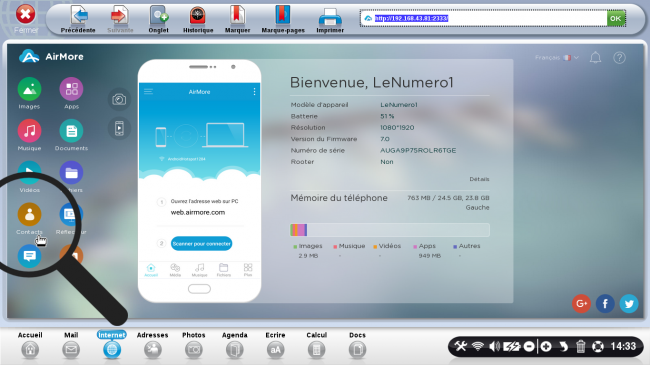Bookmark page with Marquer

point(238,19)
